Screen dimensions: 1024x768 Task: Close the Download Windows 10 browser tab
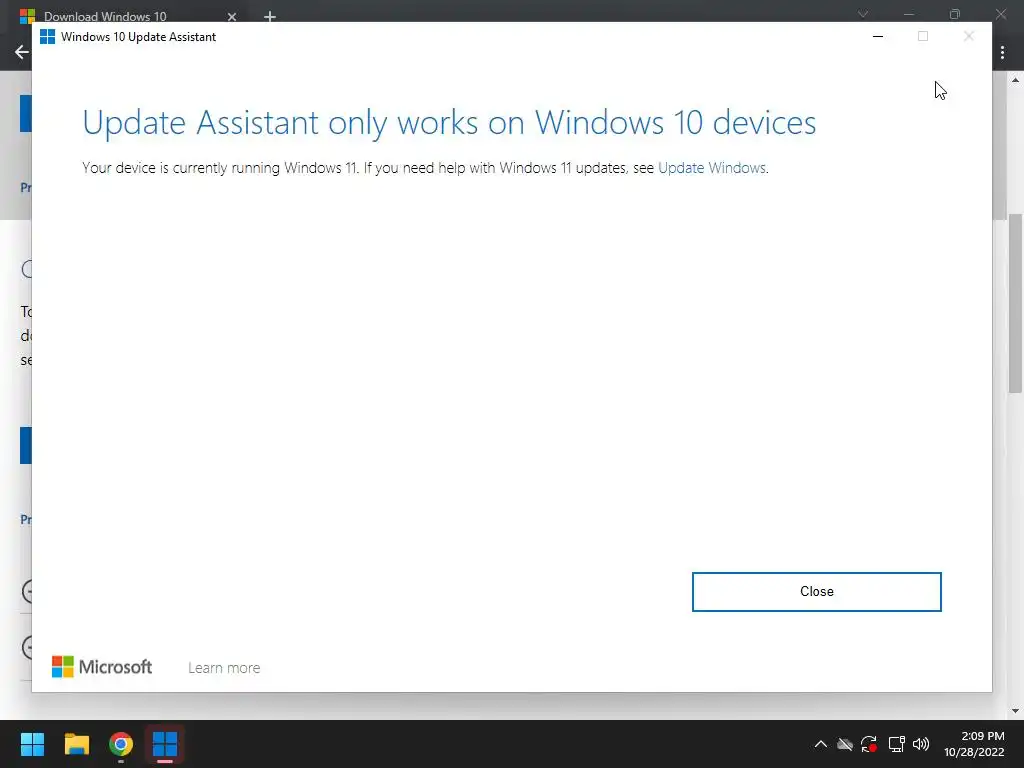232,16
